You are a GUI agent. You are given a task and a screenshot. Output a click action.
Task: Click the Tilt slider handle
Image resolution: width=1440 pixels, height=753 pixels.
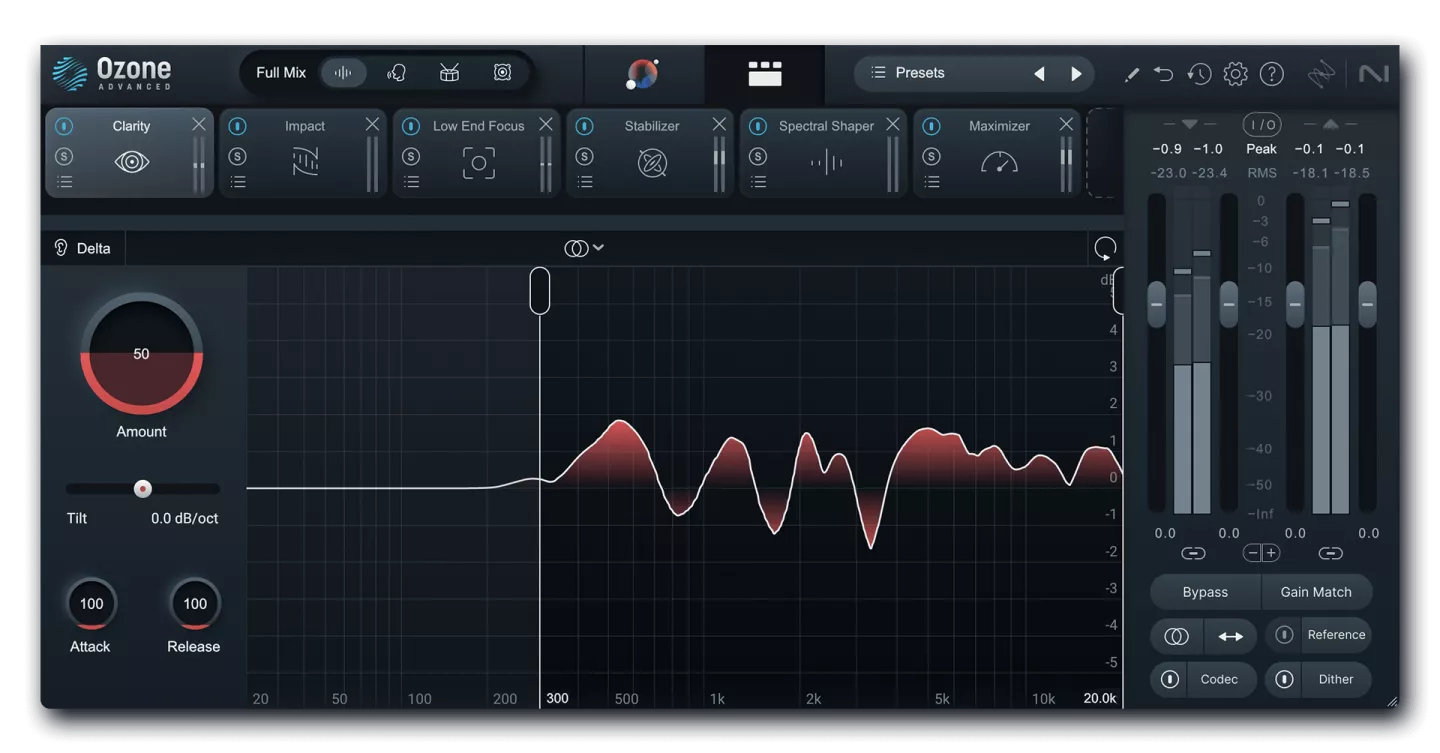coord(143,489)
